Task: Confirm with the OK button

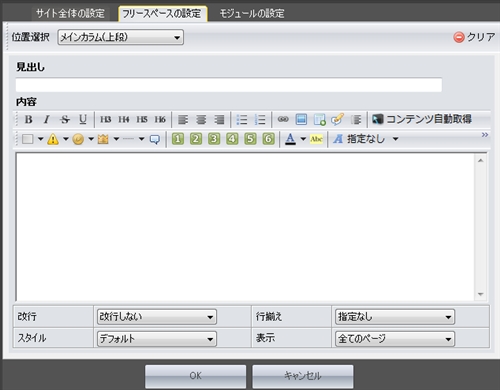Action: click(195, 376)
